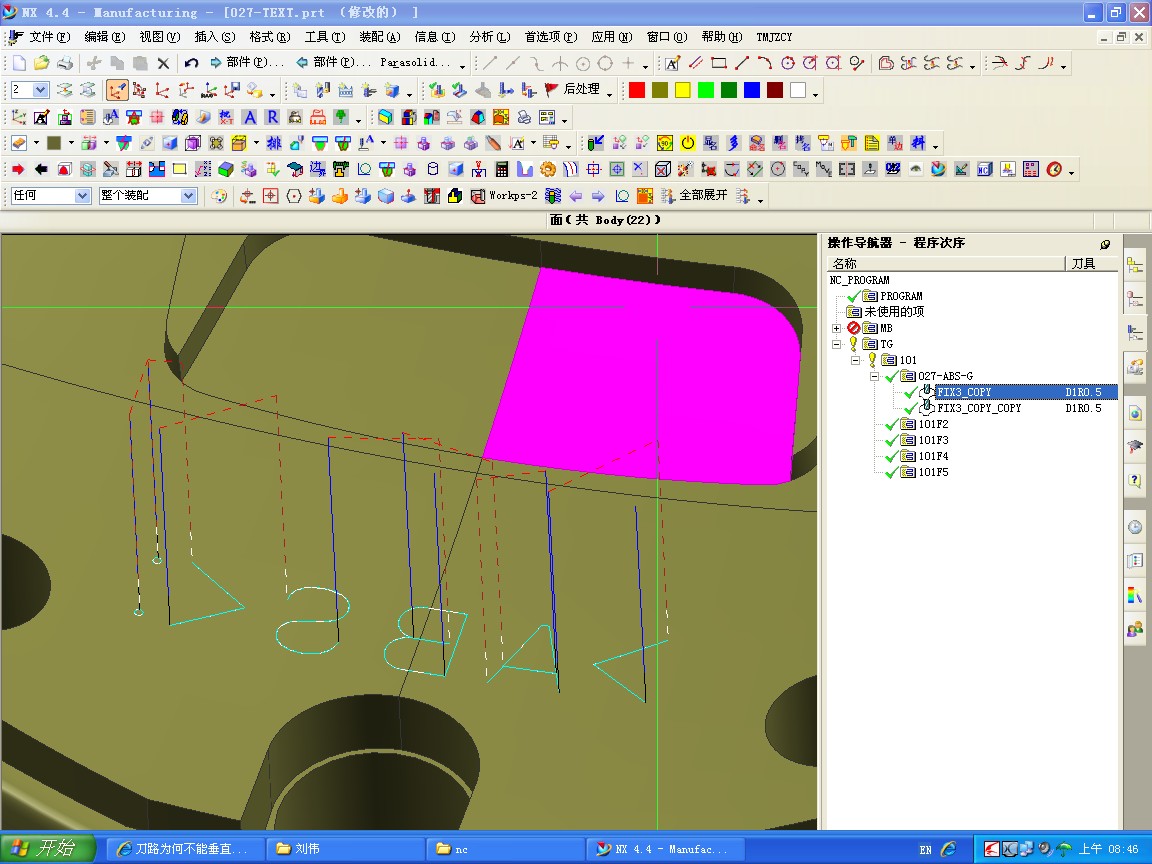This screenshot has height=864, width=1152.
Task: Click the blue letter A icon
Action: pos(250,117)
